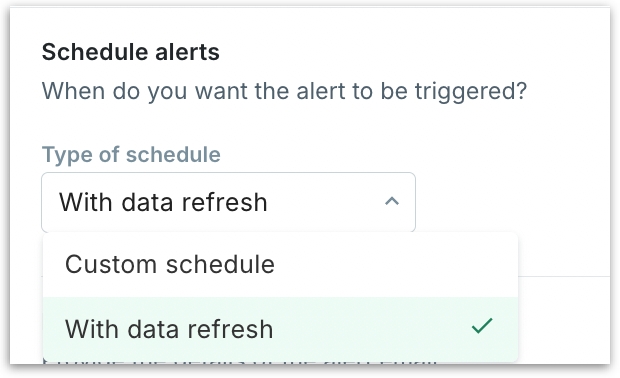Click the word Custom in the dropdown list
Viewport: 620px width, 378px height.
click(111, 264)
